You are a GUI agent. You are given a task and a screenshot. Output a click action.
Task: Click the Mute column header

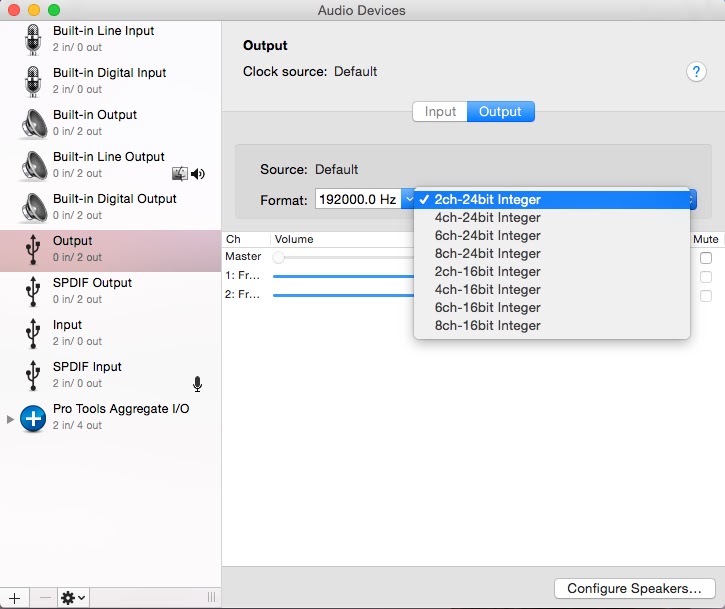pyautogui.click(x=706, y=240)
